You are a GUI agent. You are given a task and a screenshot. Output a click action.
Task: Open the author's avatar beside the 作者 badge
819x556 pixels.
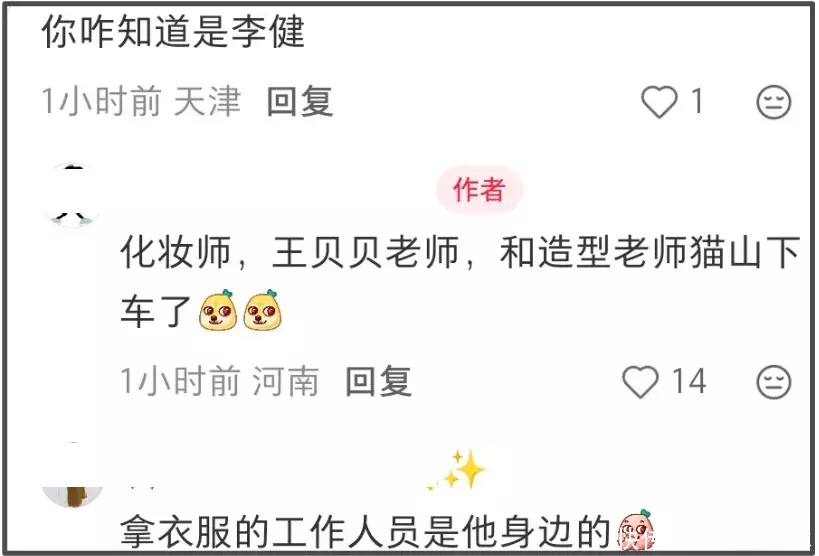coord(73,194)
